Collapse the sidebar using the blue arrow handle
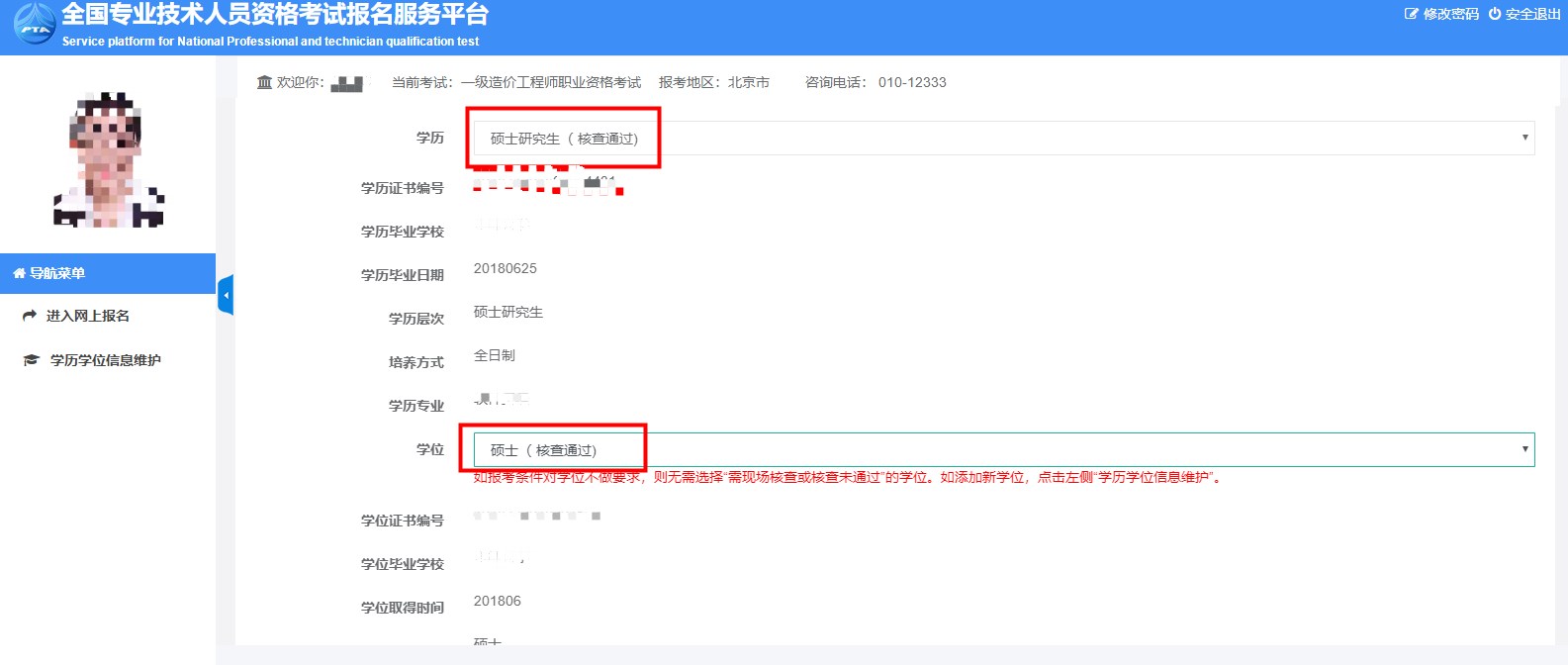Image resolution: width=1568 pixels, height=665 pixels. 226,295
